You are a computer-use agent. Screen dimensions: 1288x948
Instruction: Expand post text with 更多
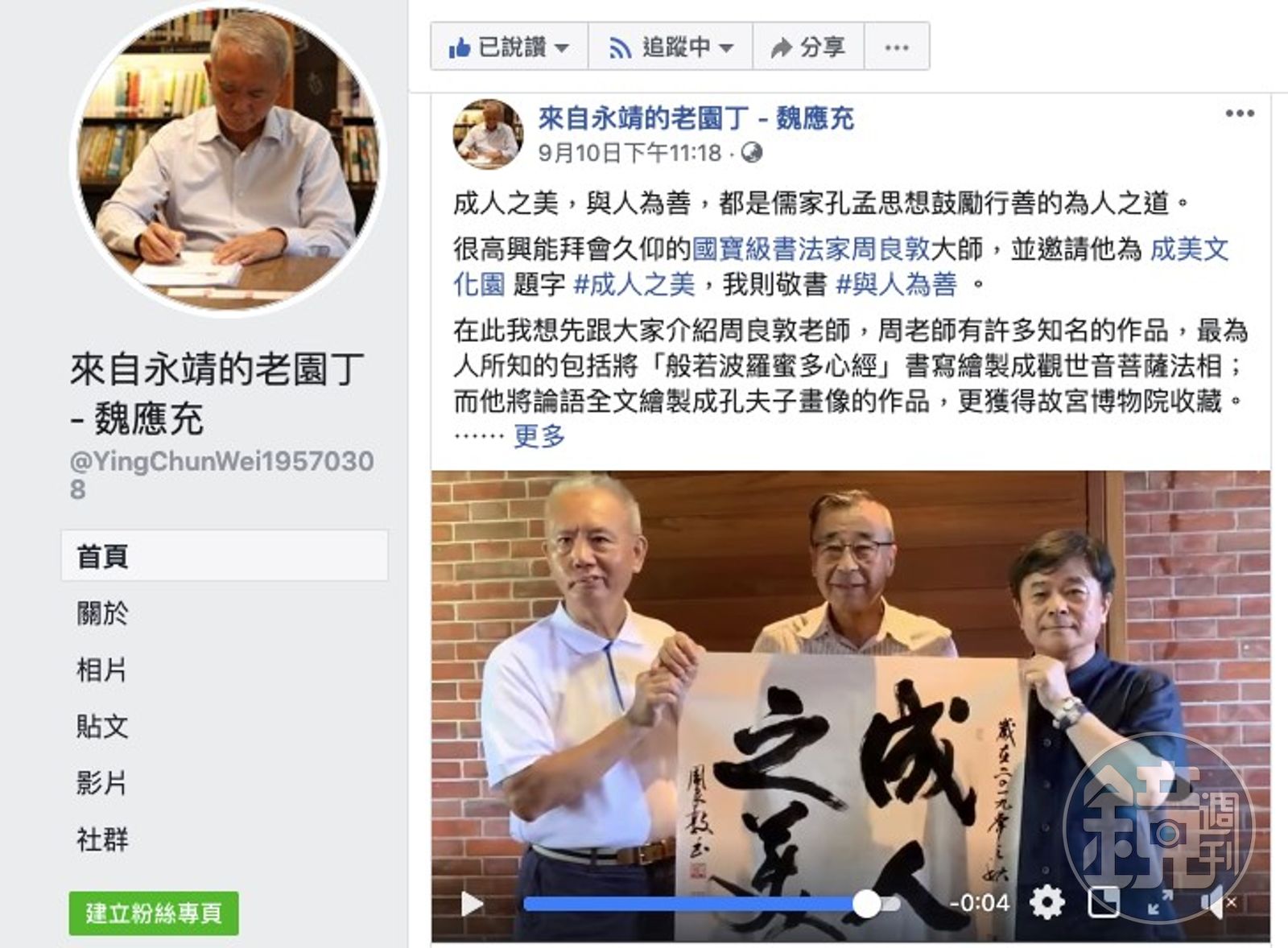[539, 436]
